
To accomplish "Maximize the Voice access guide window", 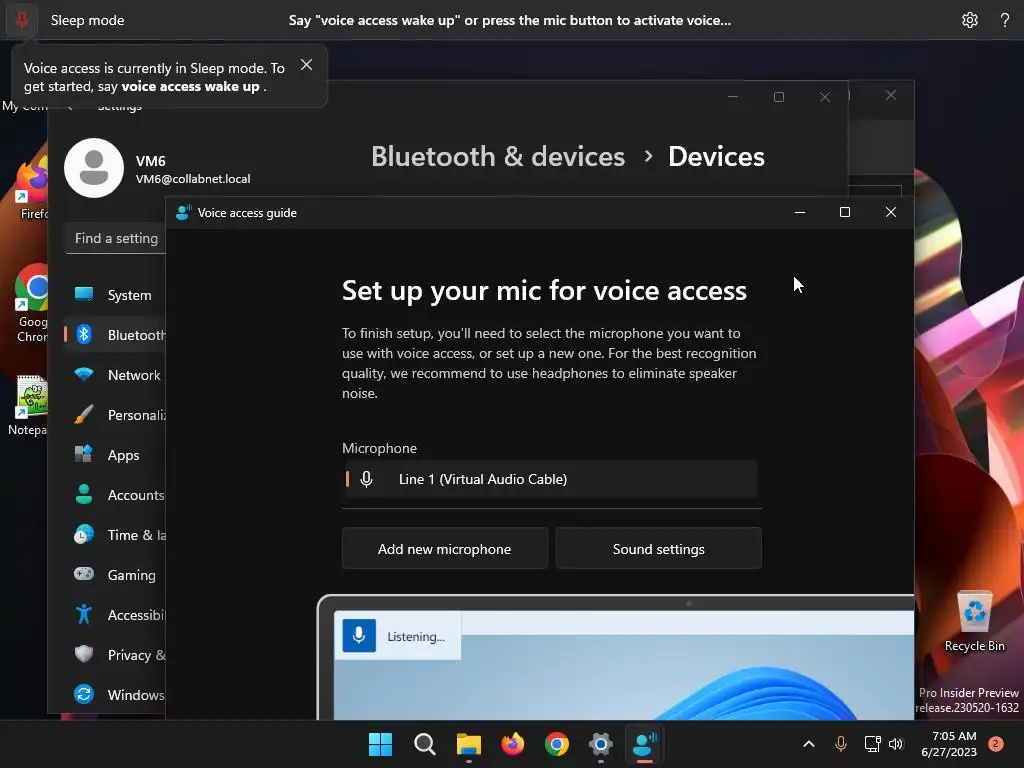I will [x=844, y=212].
